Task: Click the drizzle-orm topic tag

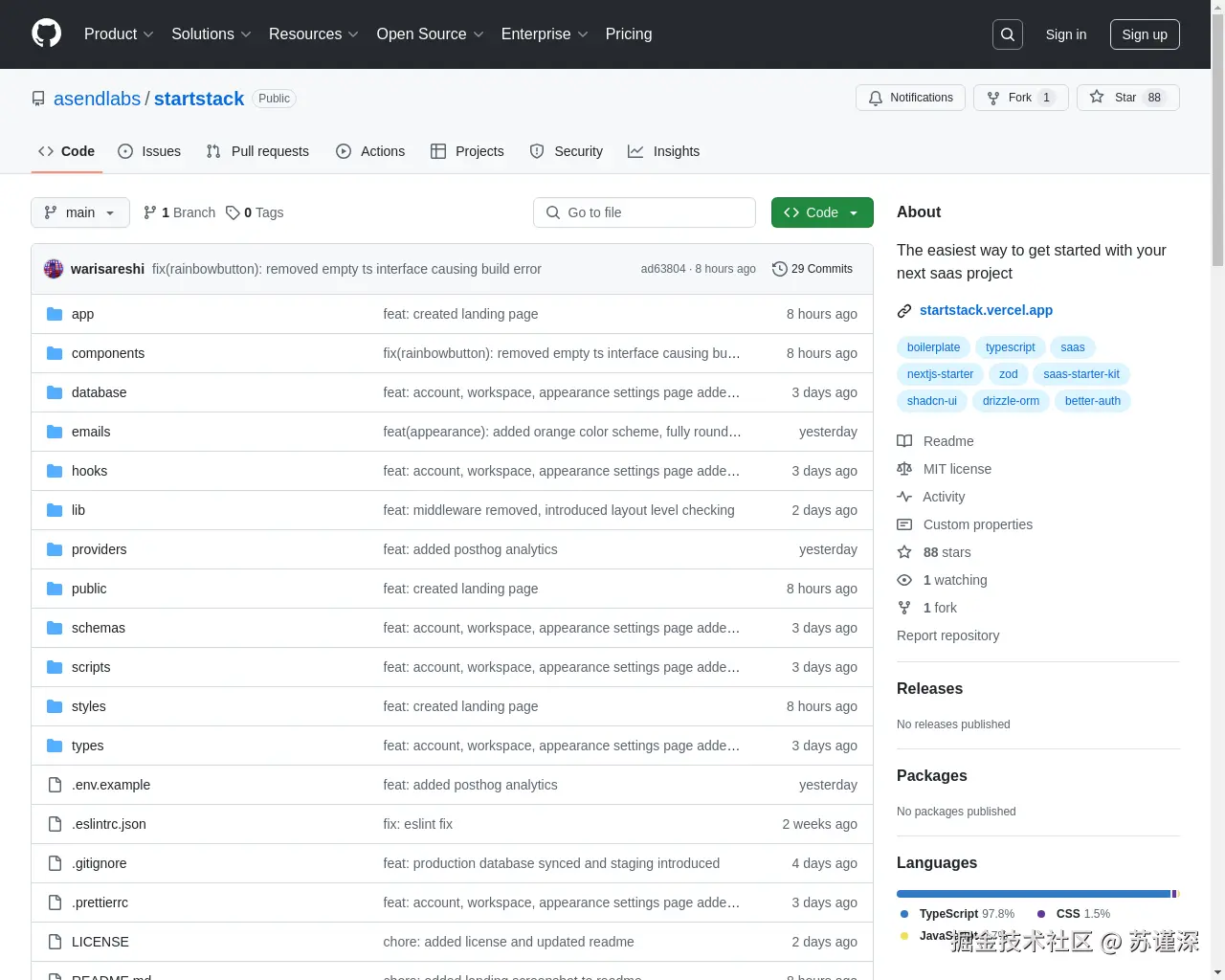Action: [1011, 401]
